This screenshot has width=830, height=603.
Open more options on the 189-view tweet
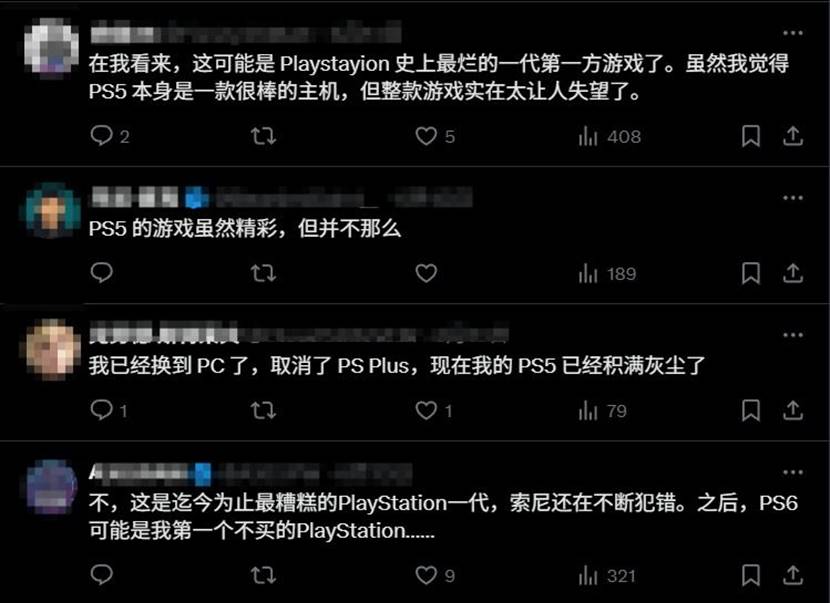pyautogui.click(x=792, y=197)
